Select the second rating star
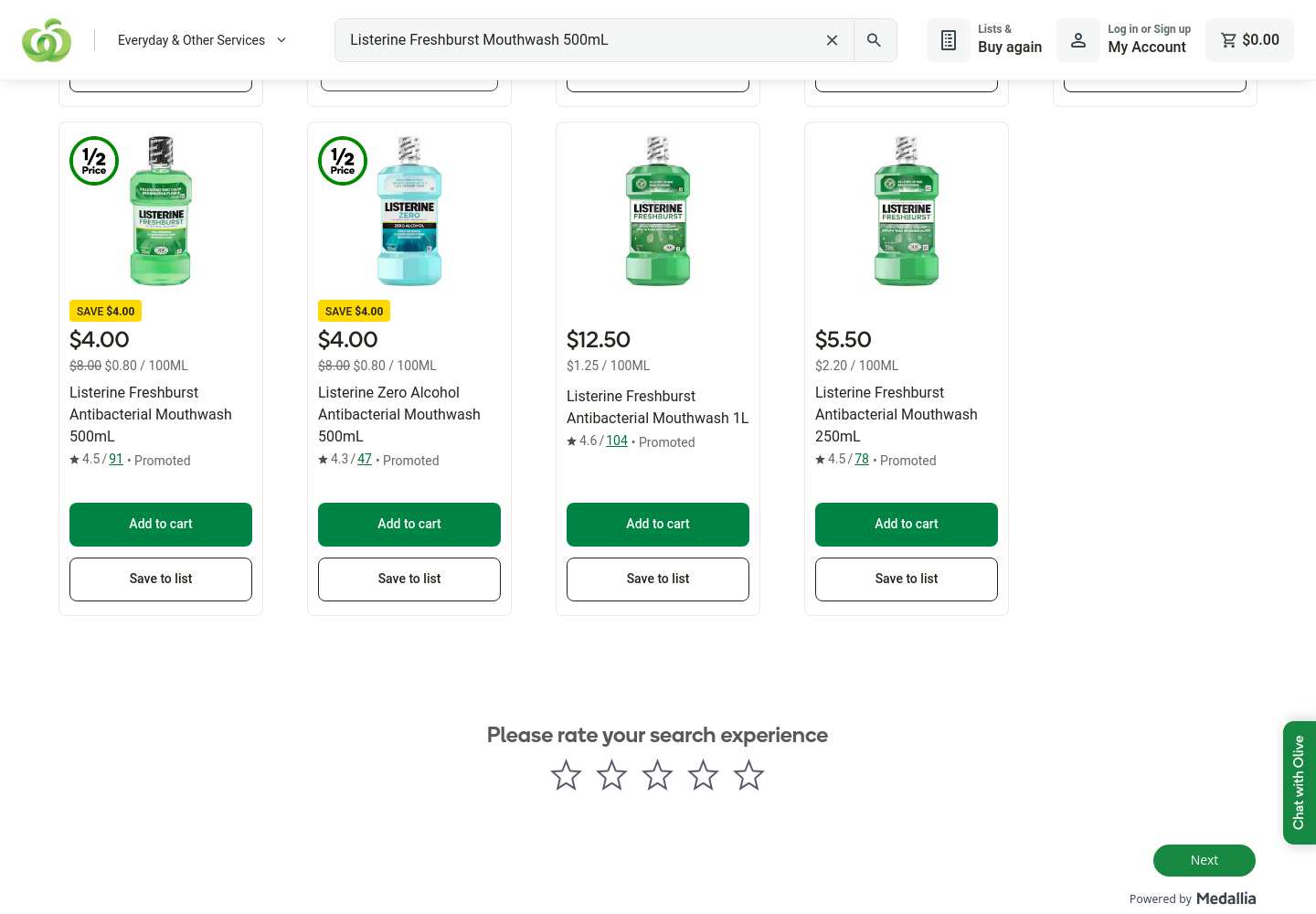 (x=611, y=775)
